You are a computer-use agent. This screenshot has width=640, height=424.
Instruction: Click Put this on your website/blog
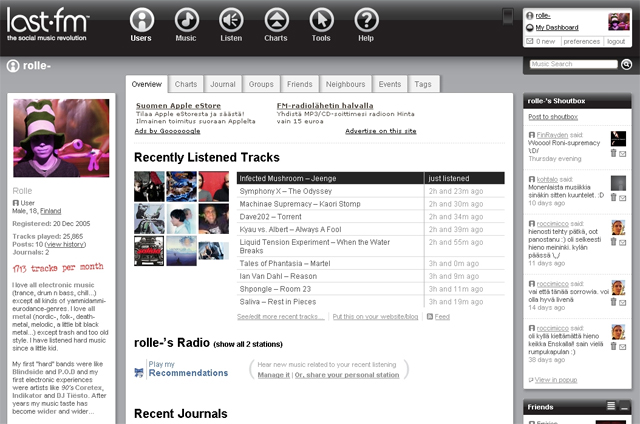tap(376, 317)
